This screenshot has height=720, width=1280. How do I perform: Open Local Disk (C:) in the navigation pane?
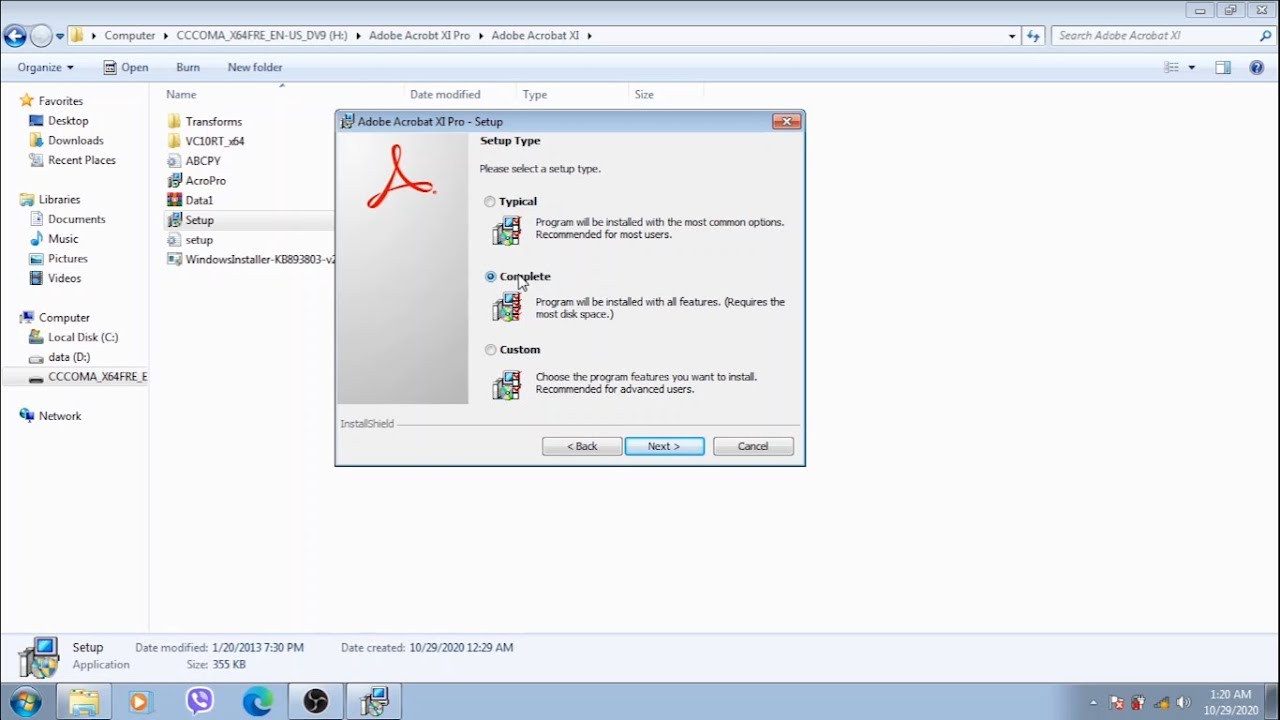[x=73, y=338]
